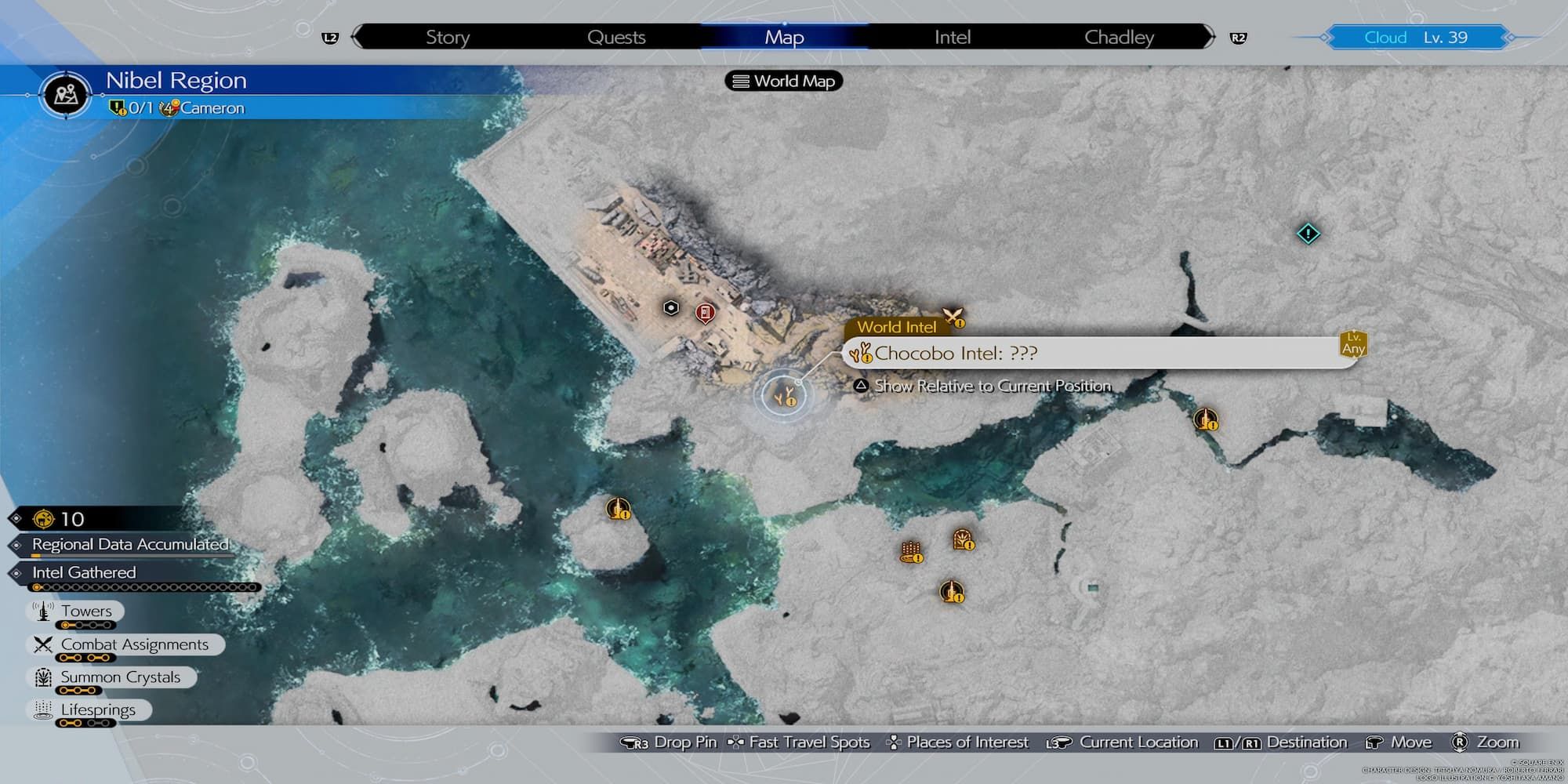The height and width of the screenshot is (784, 1568).
Task: Click the Lifesprings ripple icon
Action: 43,710
